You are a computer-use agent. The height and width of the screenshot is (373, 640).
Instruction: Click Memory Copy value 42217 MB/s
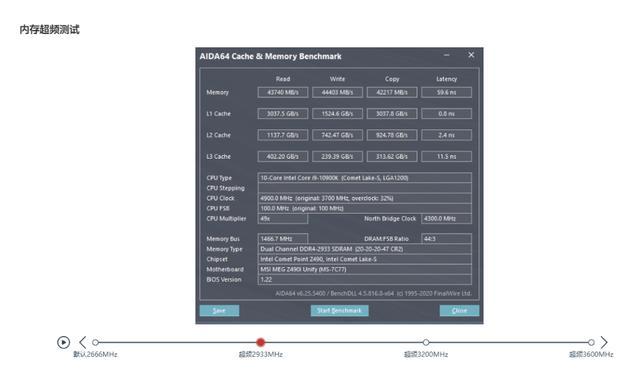[x=392, y=92]
